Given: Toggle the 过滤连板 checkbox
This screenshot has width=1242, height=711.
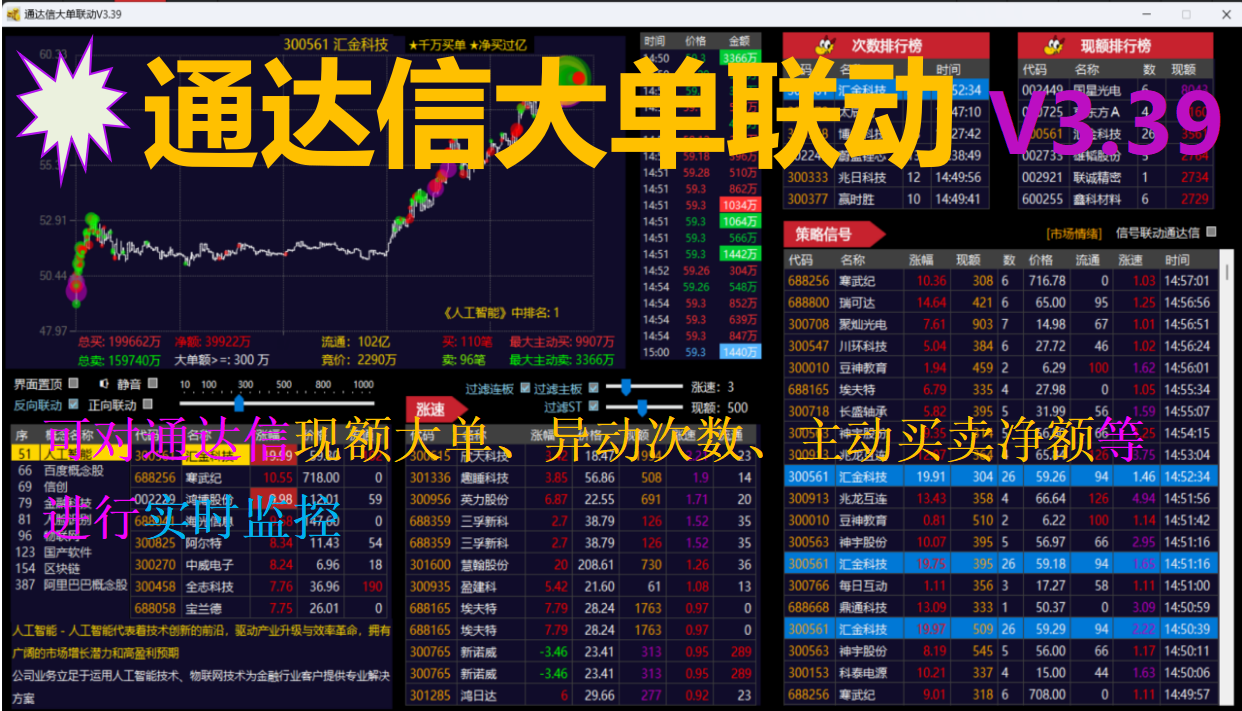Looking at the screenshot, I should point(524,388).
